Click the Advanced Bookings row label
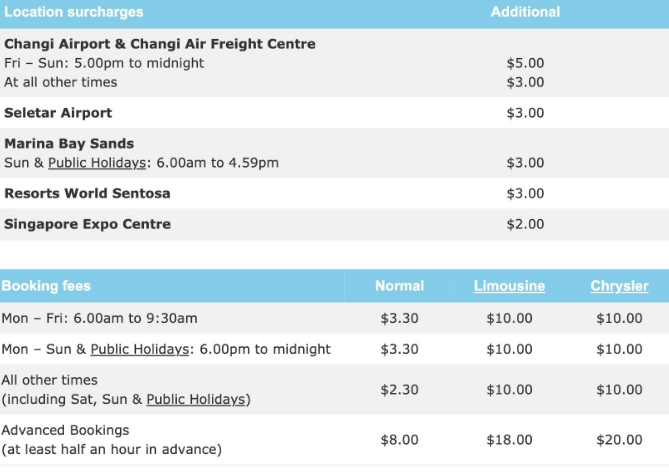The width and height of the screenshot is (669, 474). tap(66, 430)
